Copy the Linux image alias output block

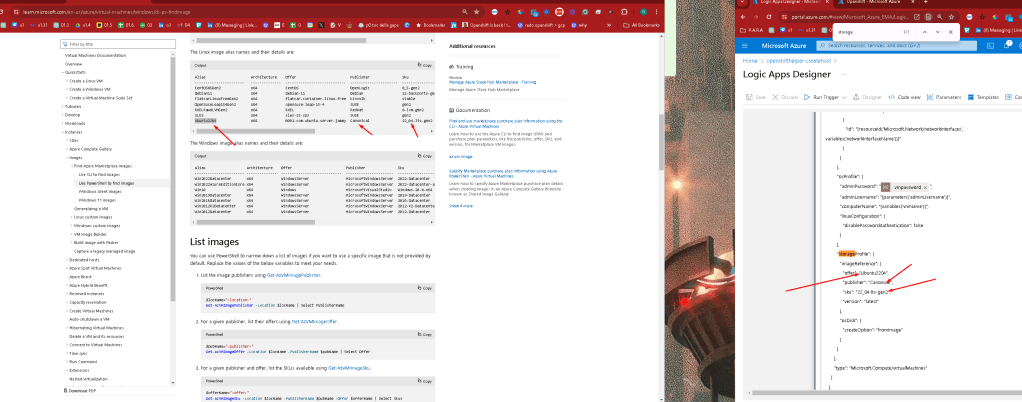click(x=427, y=65)
